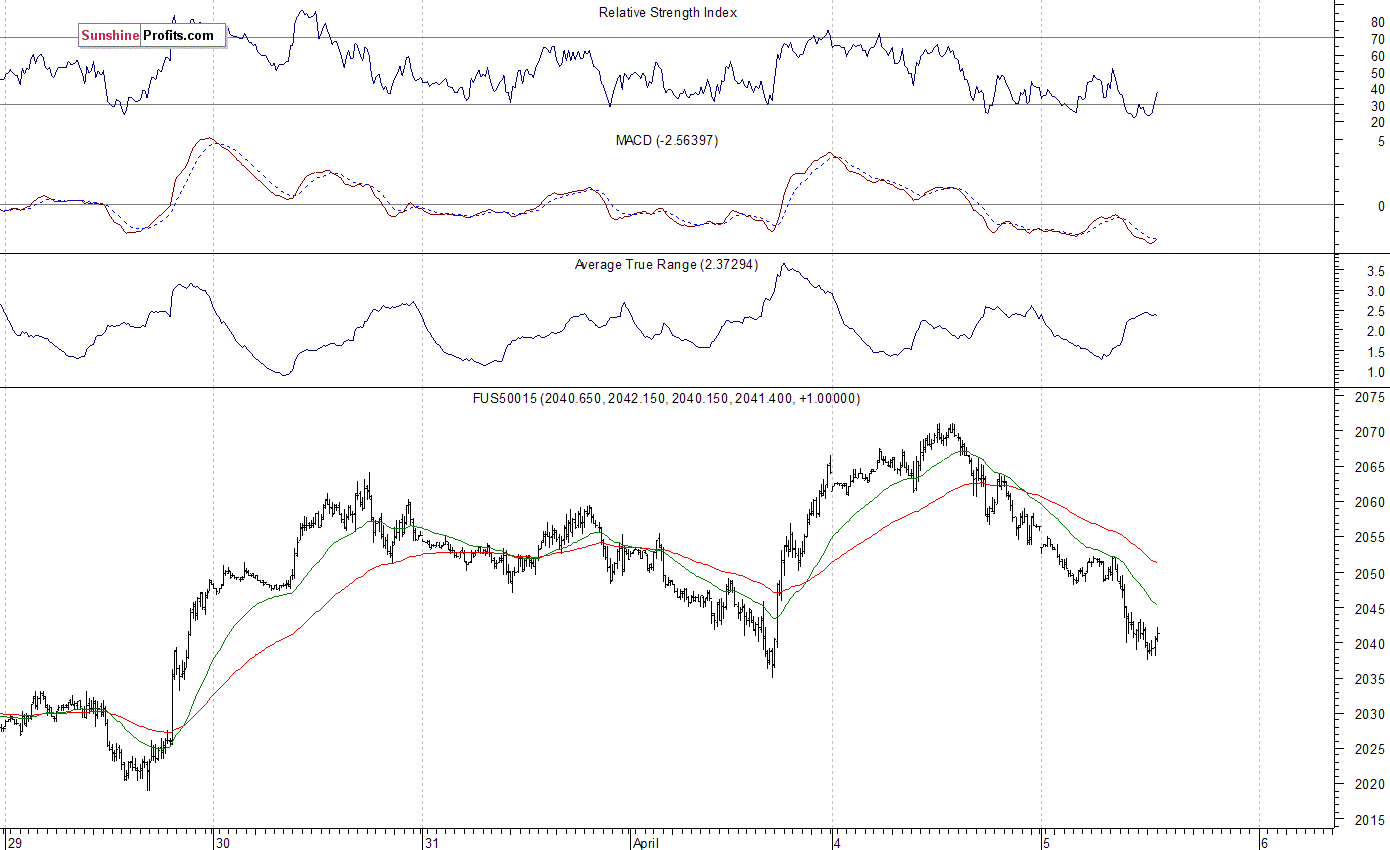Click date label 5 on time axis
Image resolution: width=1390 pixels, height=850 pixels.
[x=1047, y=842]
